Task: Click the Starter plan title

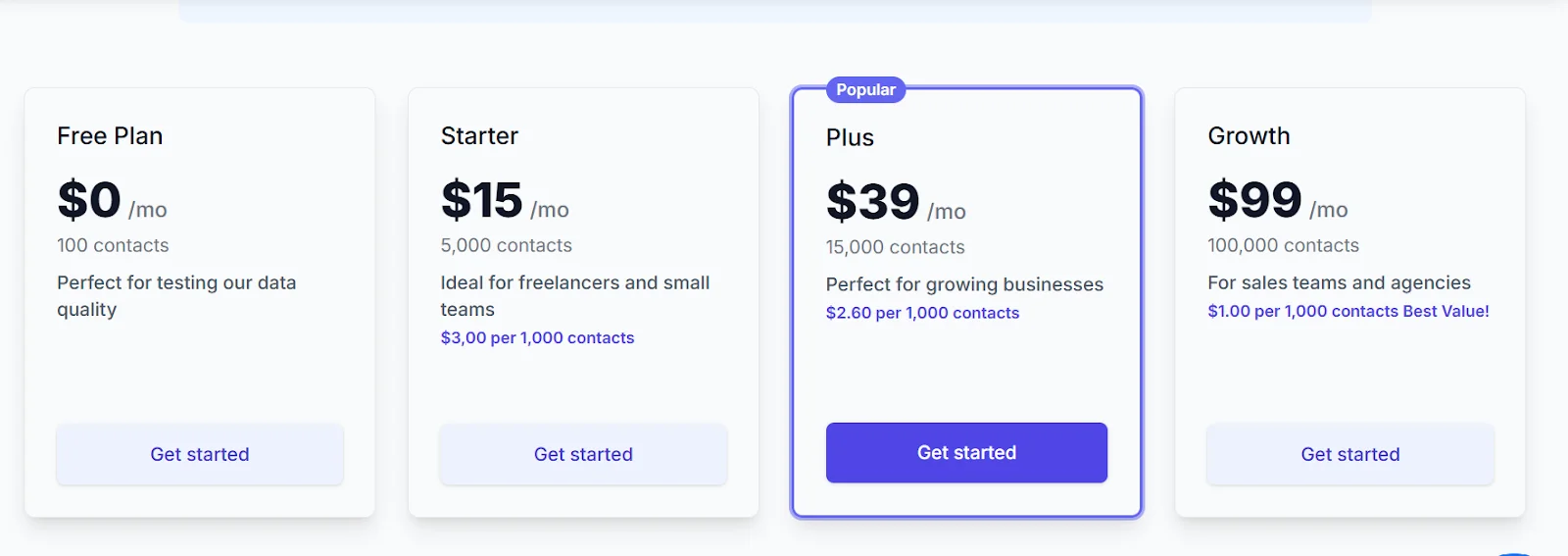Action: [x=479, y=136]
